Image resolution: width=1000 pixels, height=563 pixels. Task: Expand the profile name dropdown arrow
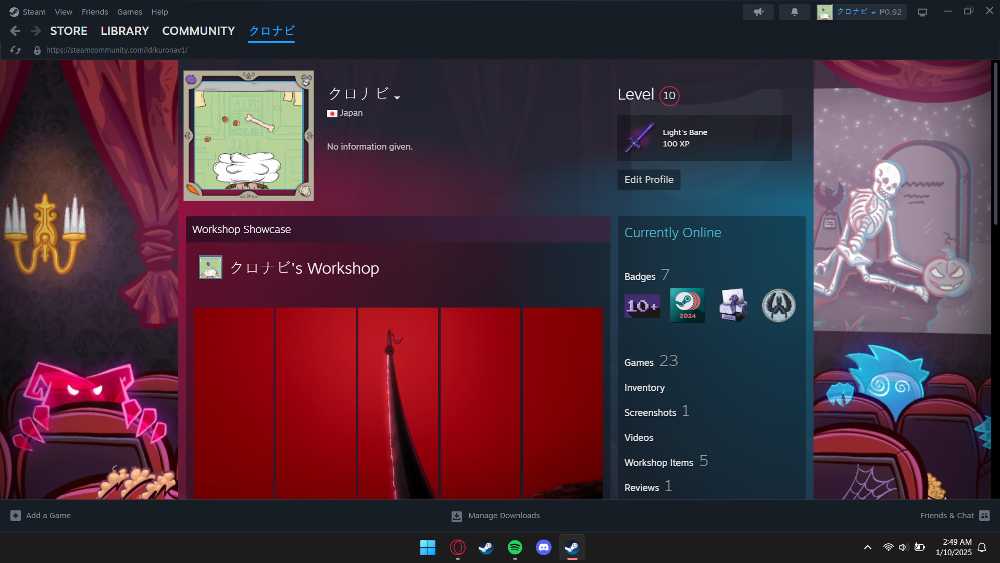(397, 97)
